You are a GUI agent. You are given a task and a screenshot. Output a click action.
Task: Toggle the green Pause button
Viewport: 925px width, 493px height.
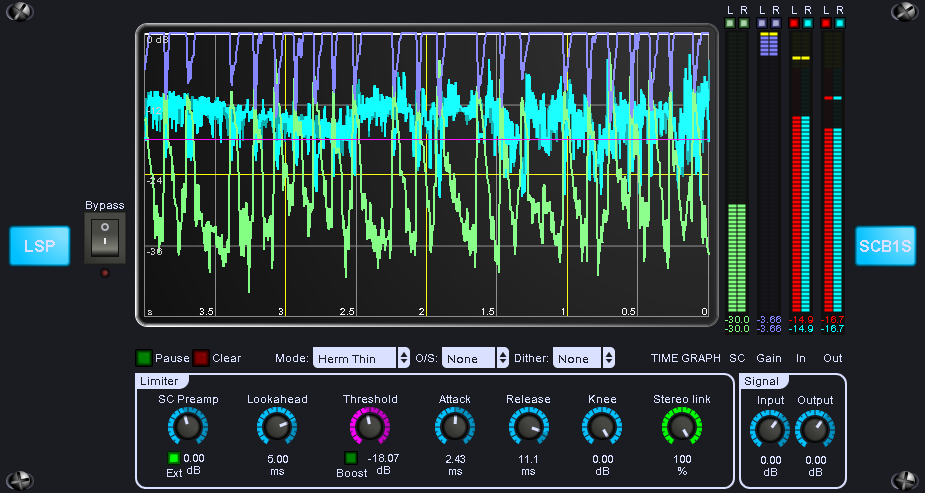(144, 358)
